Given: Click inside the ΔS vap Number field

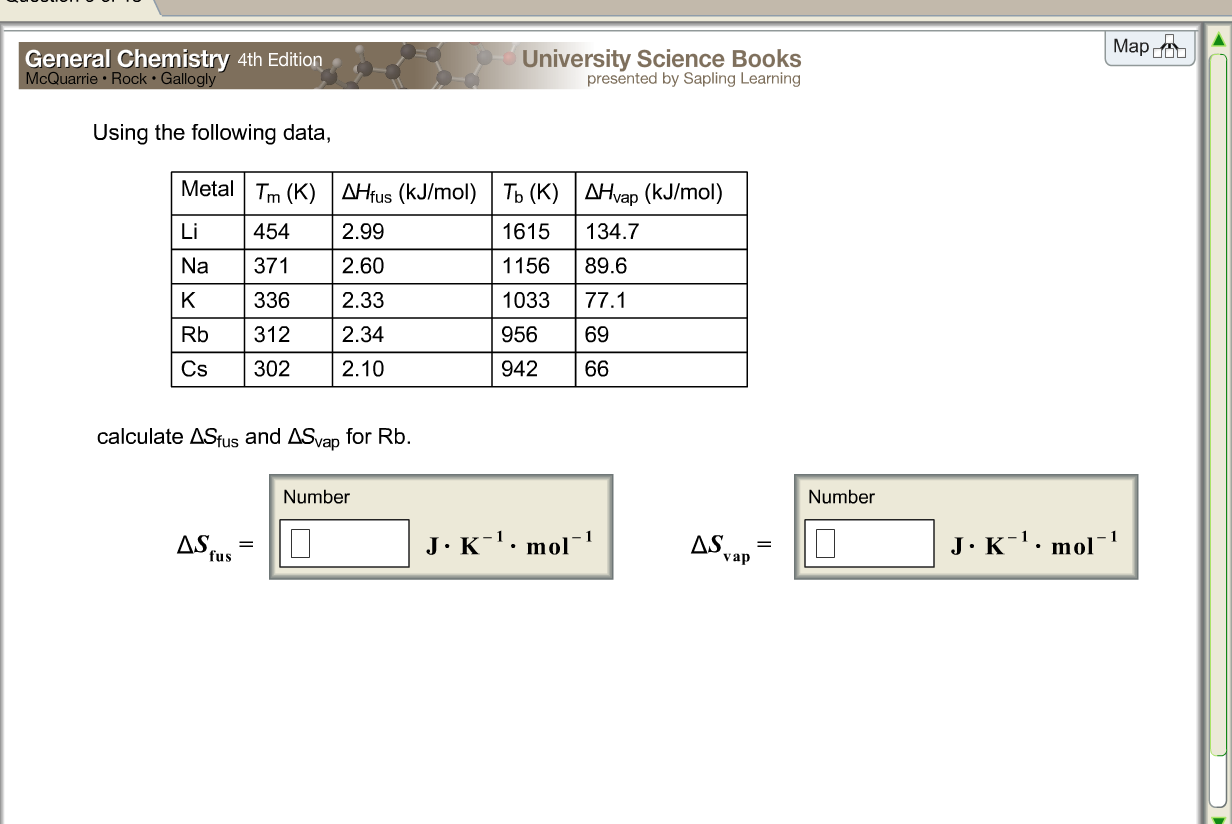Looking at the screenshot, I should pos(868,542).
